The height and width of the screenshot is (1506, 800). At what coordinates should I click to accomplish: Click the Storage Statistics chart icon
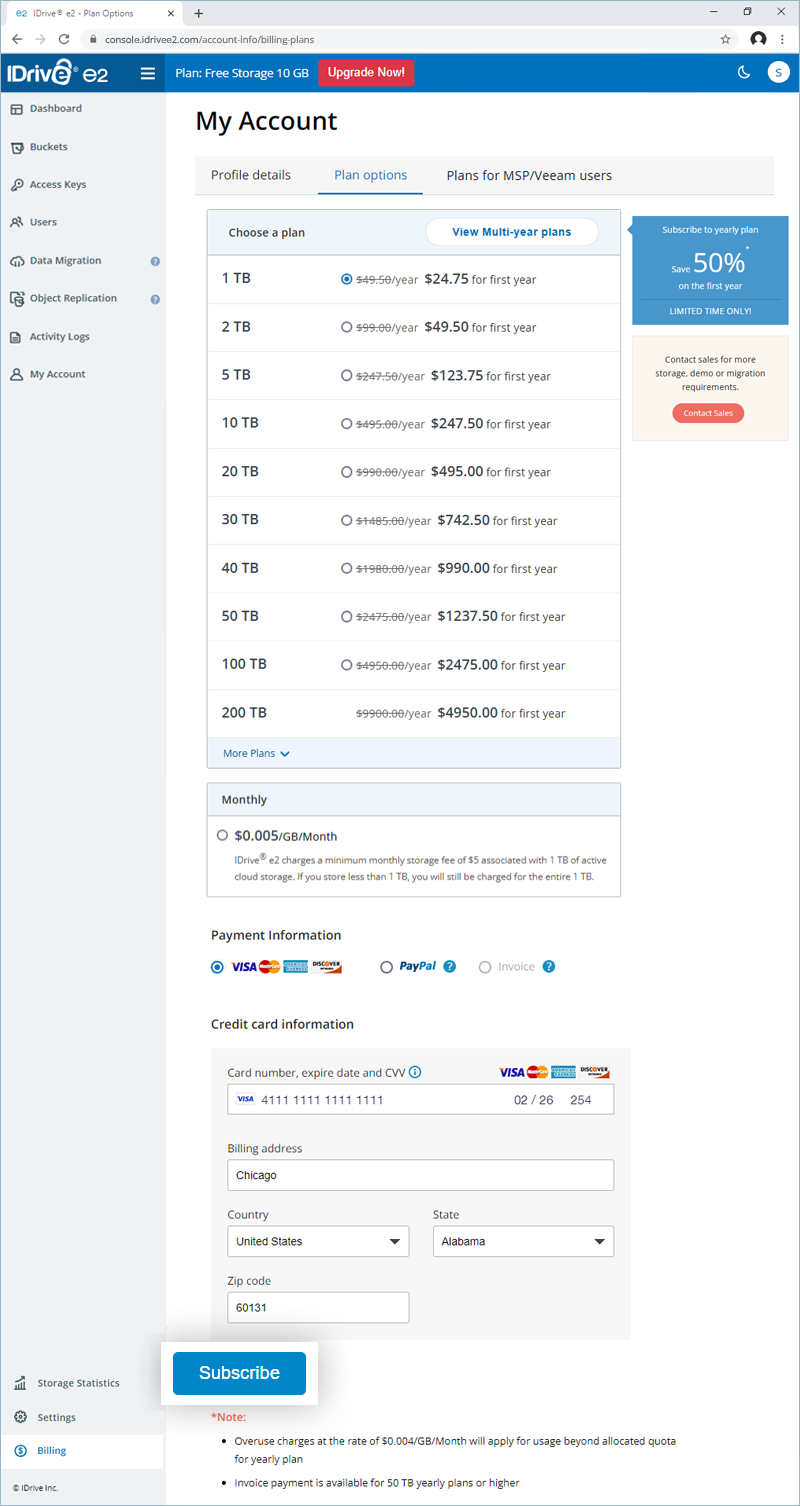click(x=20, y=1383)
